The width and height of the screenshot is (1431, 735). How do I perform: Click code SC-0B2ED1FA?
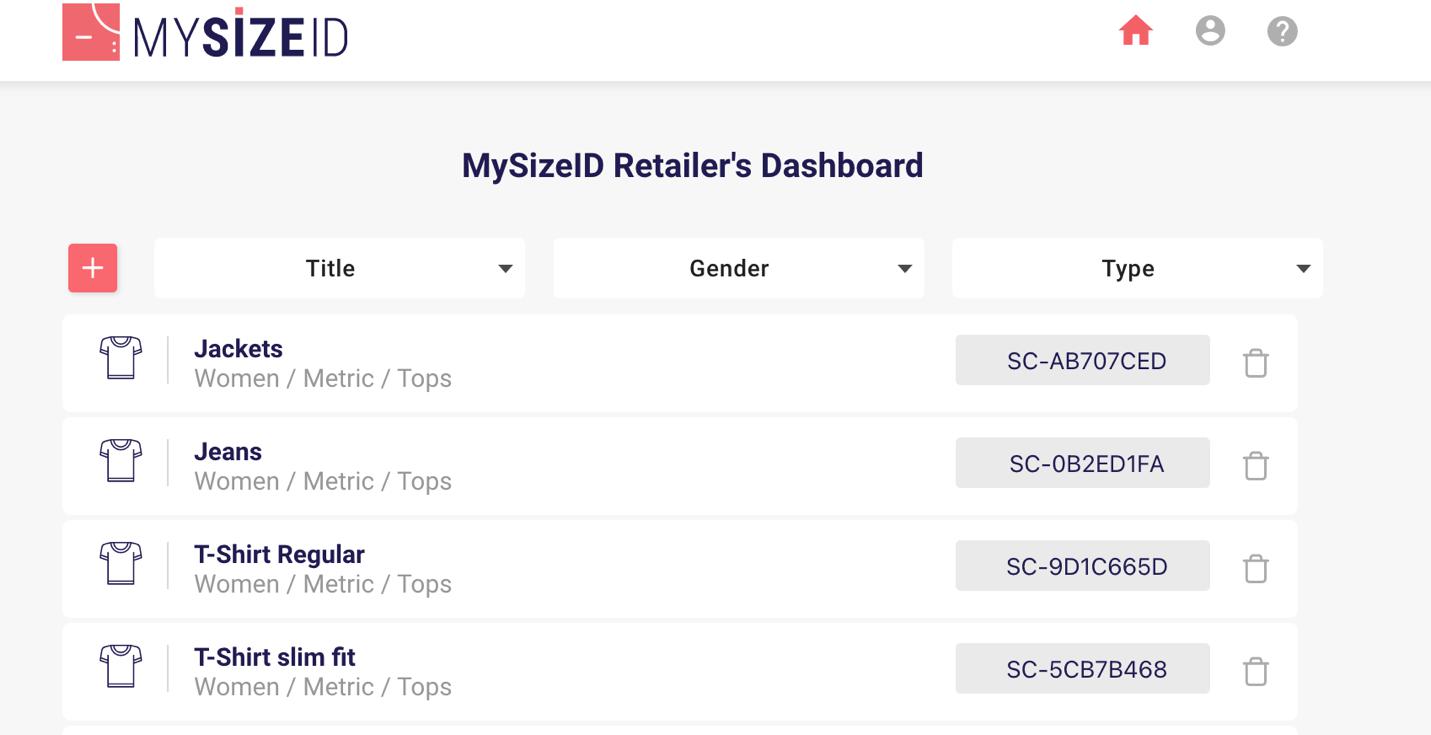pyautogui.click(x=1082, y=464)
